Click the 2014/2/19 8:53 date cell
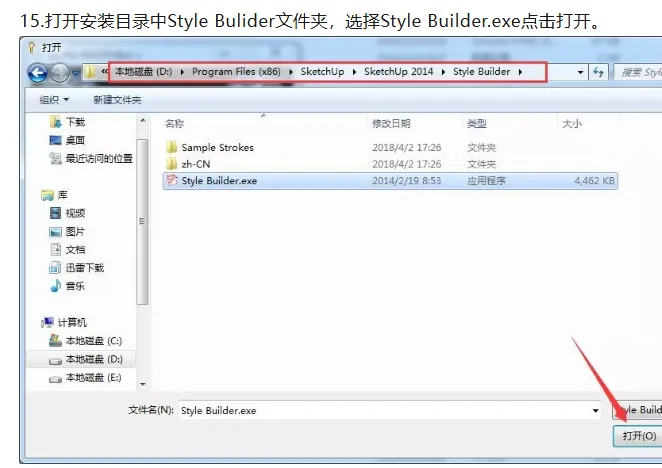 coord(406,181)
